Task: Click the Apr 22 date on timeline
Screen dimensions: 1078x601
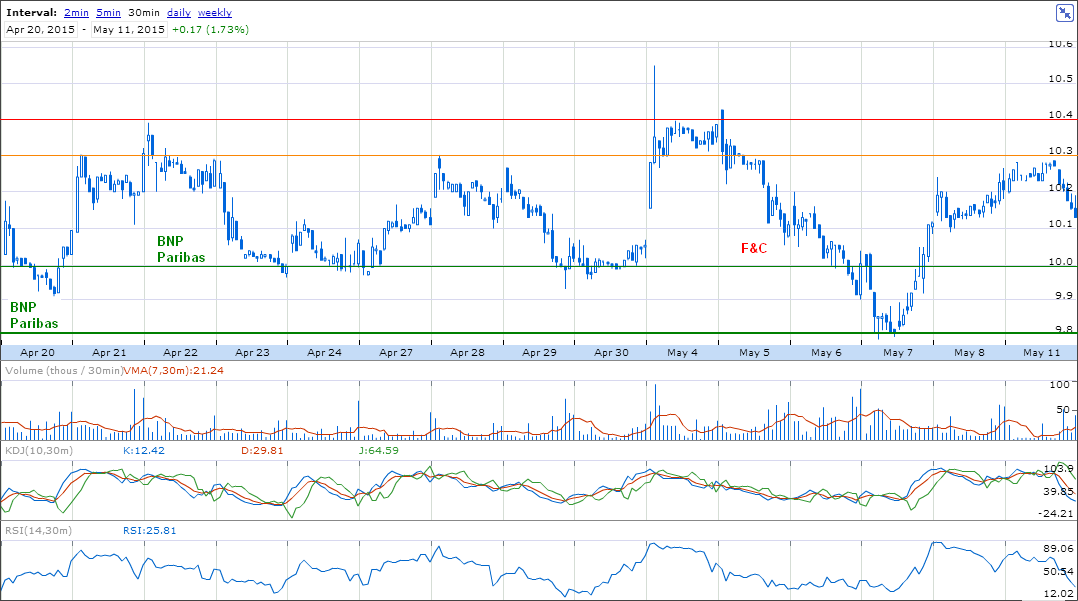Action: (180, 353)
